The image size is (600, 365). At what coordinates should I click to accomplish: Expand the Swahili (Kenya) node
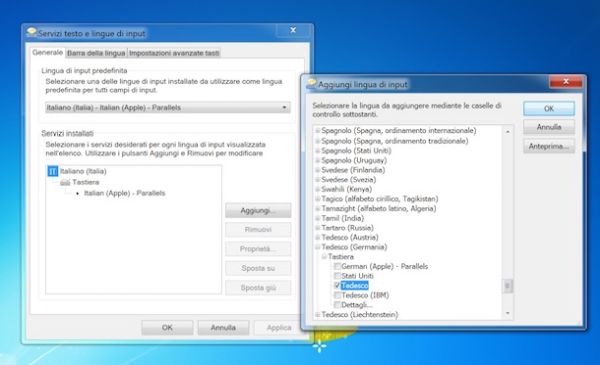click(317, 189)
